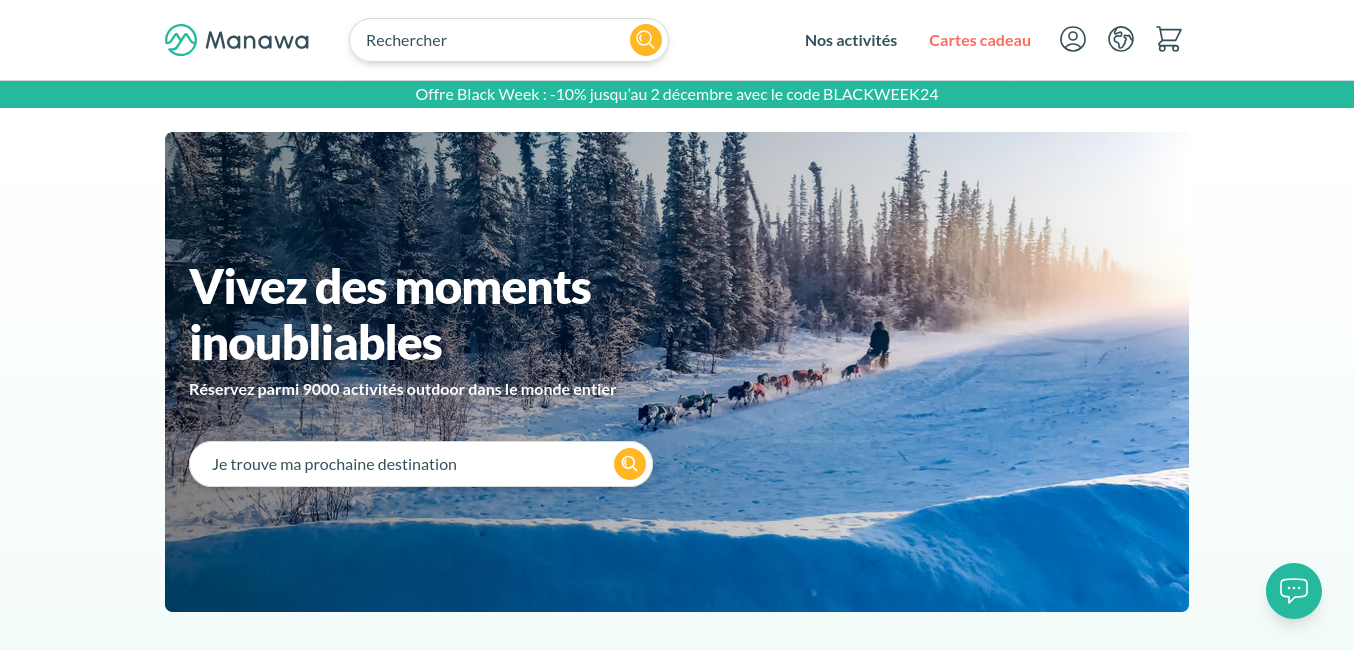Screen dimensions: 1366x651
Task: Select the BLACKWEEK24 code text in banner
Action: (x=881, y=94)
